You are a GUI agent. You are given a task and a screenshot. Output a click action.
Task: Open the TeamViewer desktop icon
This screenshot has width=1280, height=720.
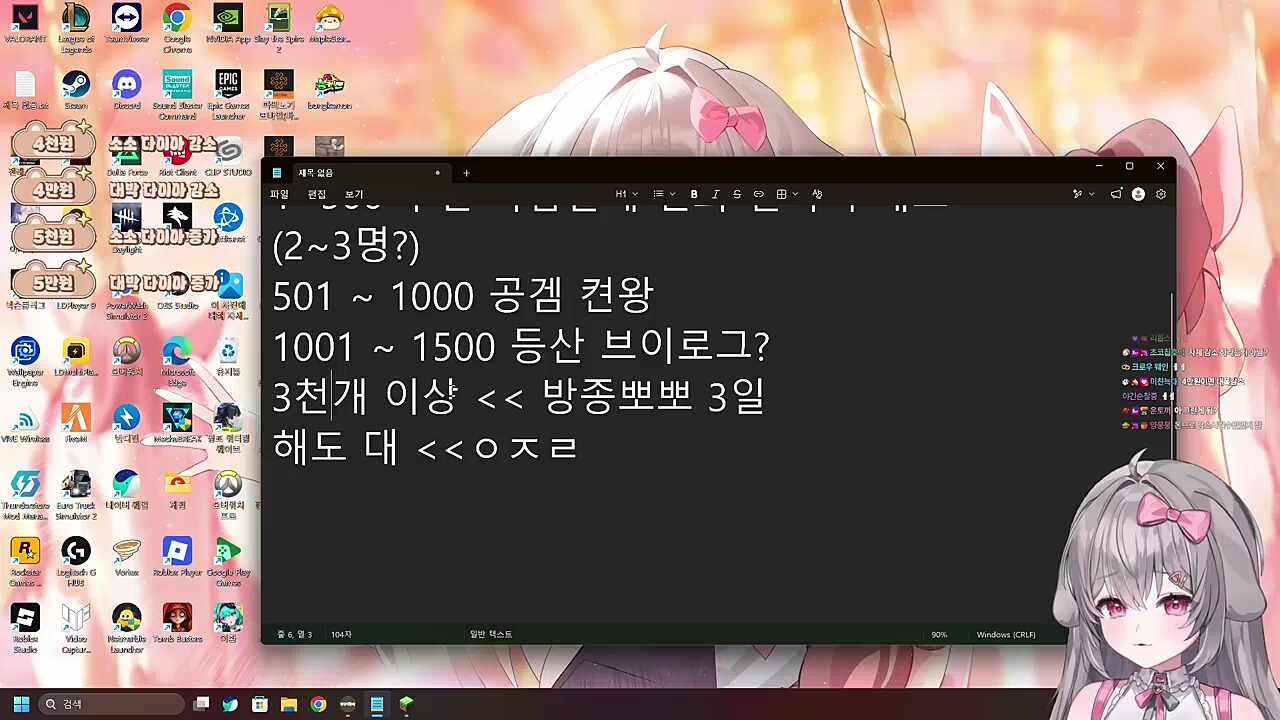pyautogui.click(x=127, y=25)
